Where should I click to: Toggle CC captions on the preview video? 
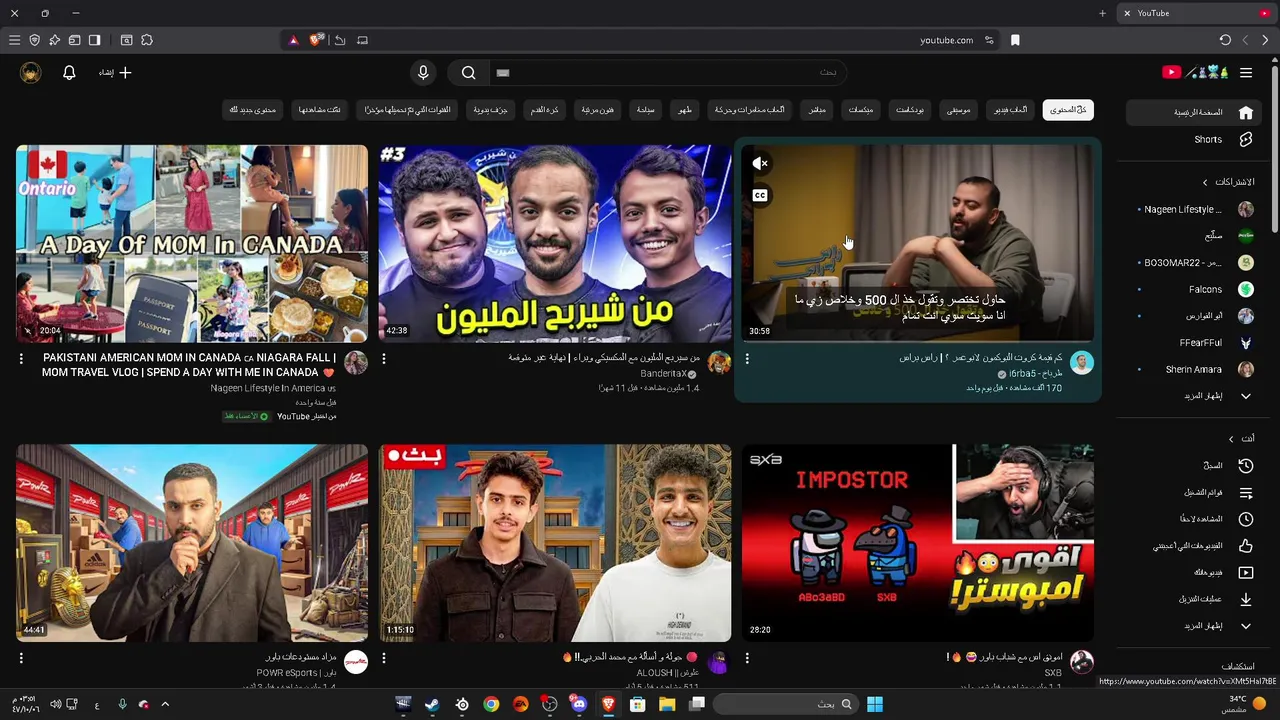[760, 195]
